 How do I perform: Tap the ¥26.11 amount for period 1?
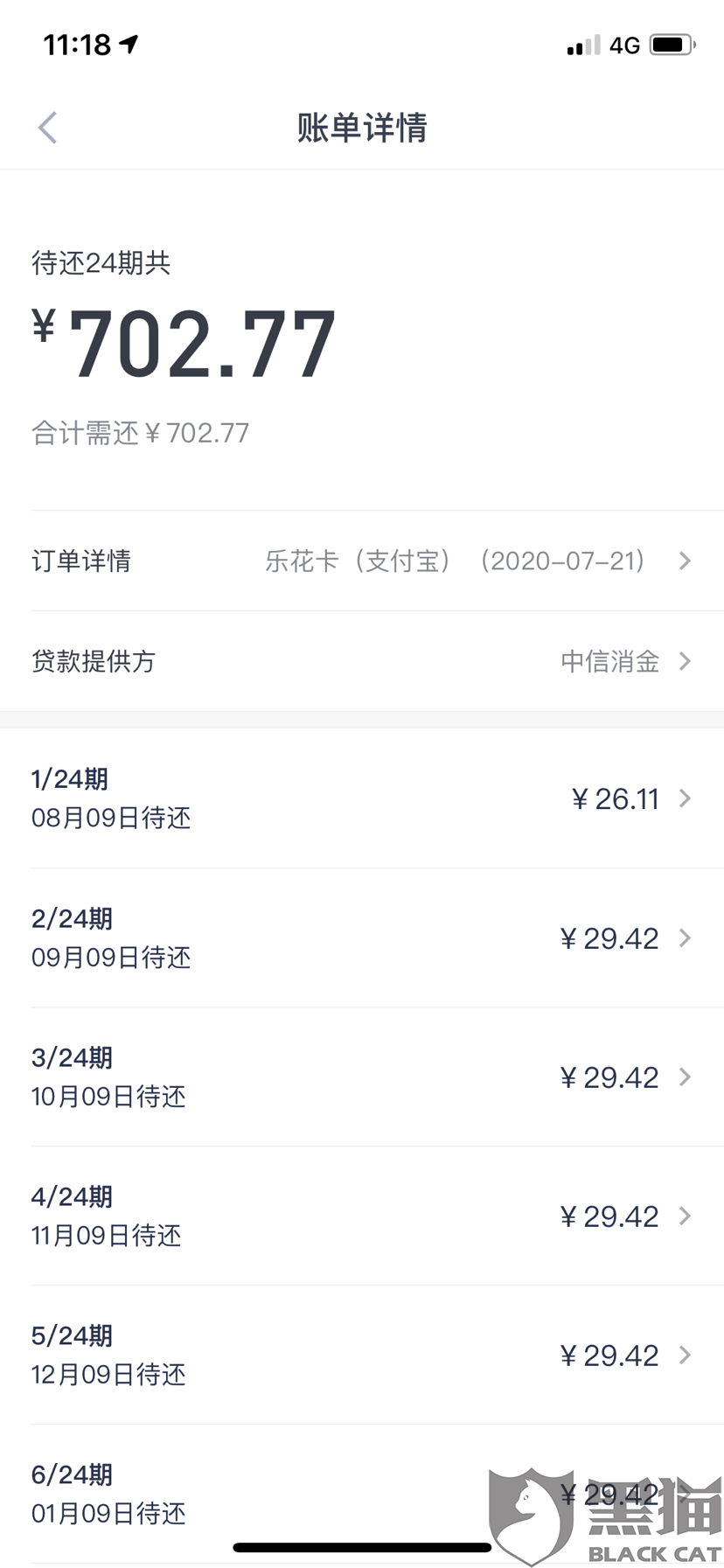(x=615, y=798)
